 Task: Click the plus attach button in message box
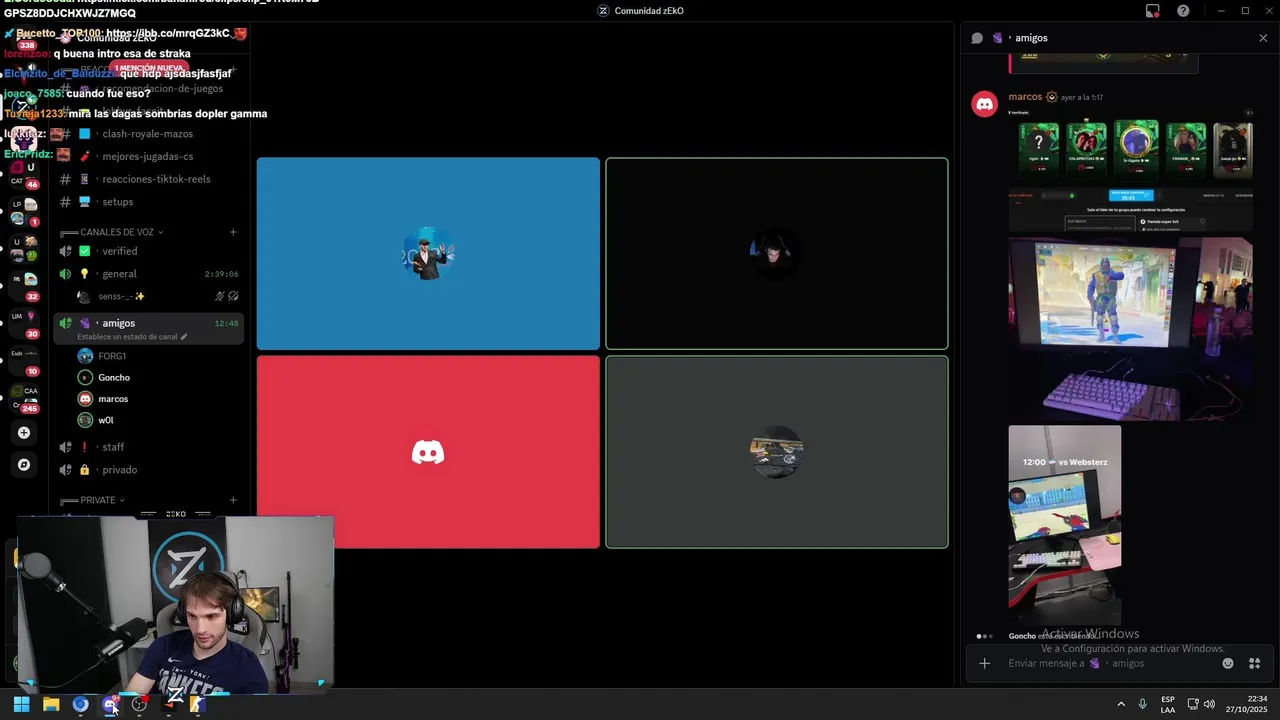point(984,663)
